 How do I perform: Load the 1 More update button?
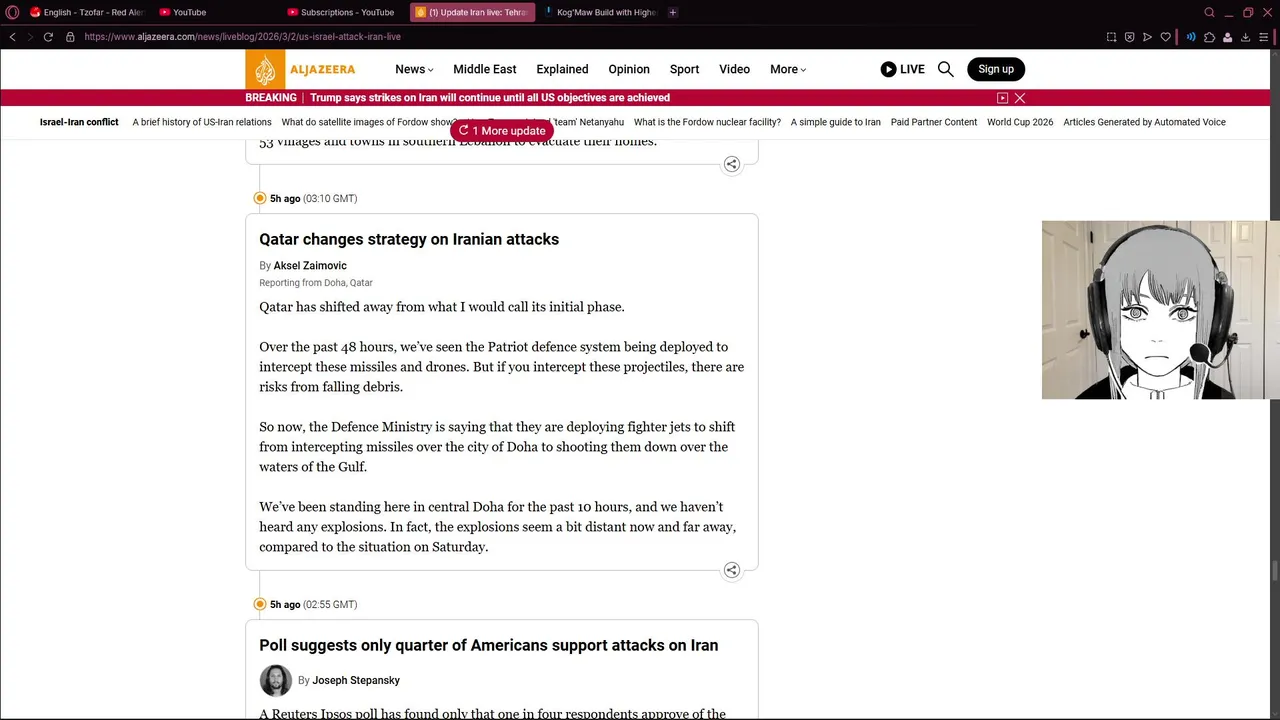pyautogui.click(x=502, y=131)
